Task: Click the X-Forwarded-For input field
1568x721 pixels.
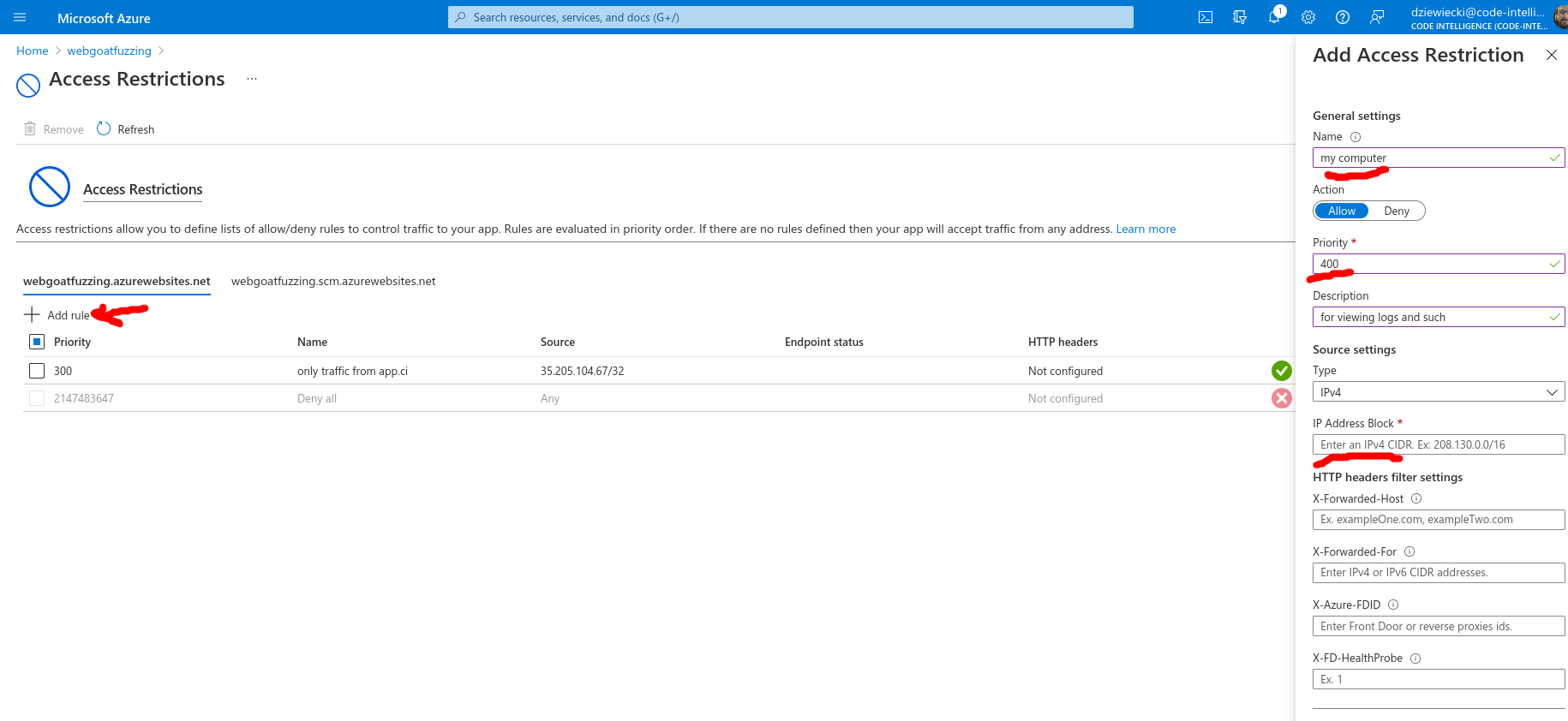Action: (1439, 573)
